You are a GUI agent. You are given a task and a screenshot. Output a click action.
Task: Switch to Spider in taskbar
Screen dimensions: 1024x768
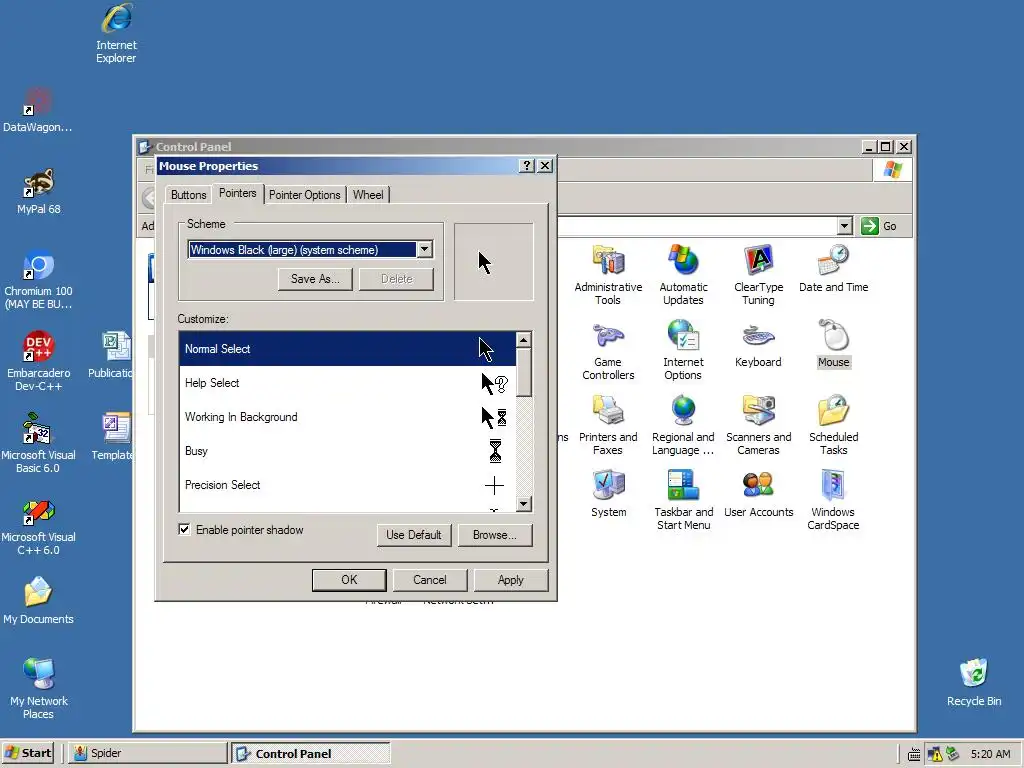pos(150,753)
